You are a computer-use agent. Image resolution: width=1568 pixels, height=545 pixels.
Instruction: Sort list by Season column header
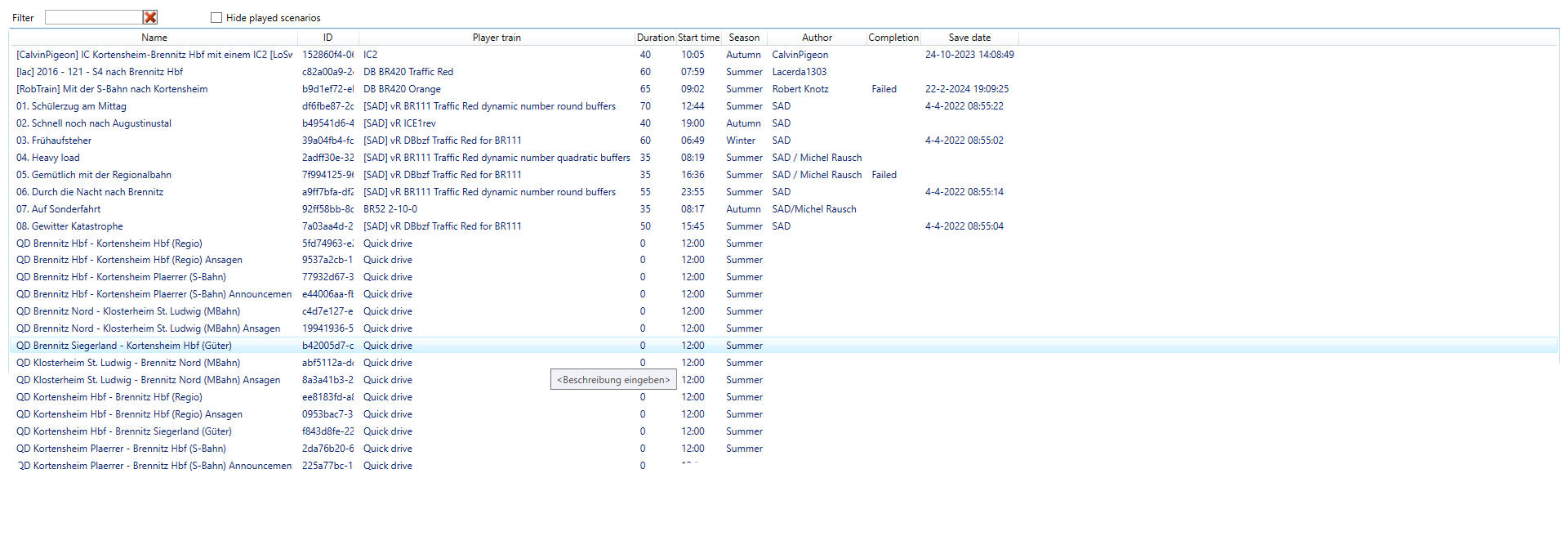coord(744,38)
